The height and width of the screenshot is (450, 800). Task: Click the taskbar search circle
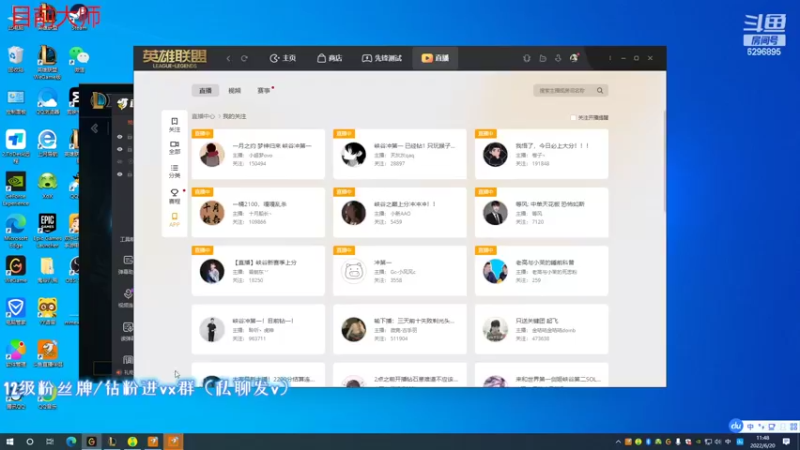point(30,441)
